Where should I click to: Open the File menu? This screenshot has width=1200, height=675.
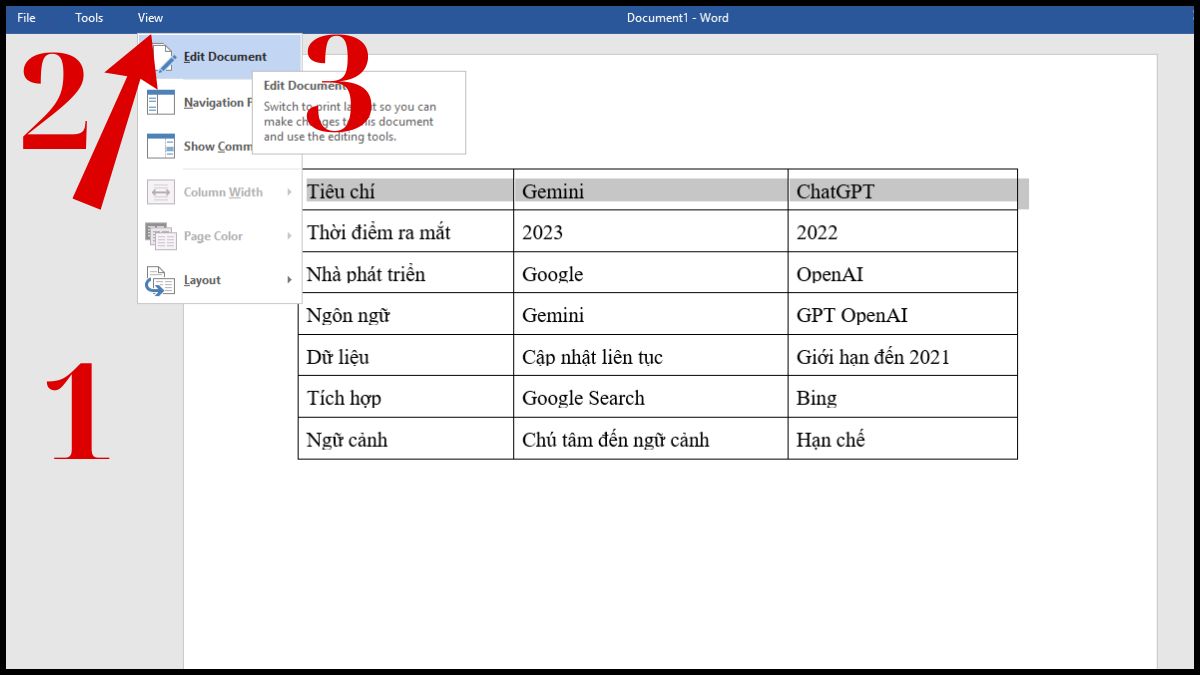[26, 18]
